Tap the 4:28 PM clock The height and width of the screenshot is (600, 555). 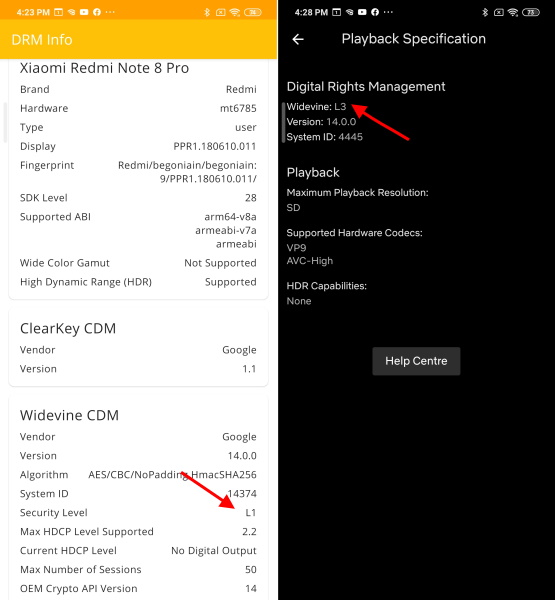tap(311, 12)
